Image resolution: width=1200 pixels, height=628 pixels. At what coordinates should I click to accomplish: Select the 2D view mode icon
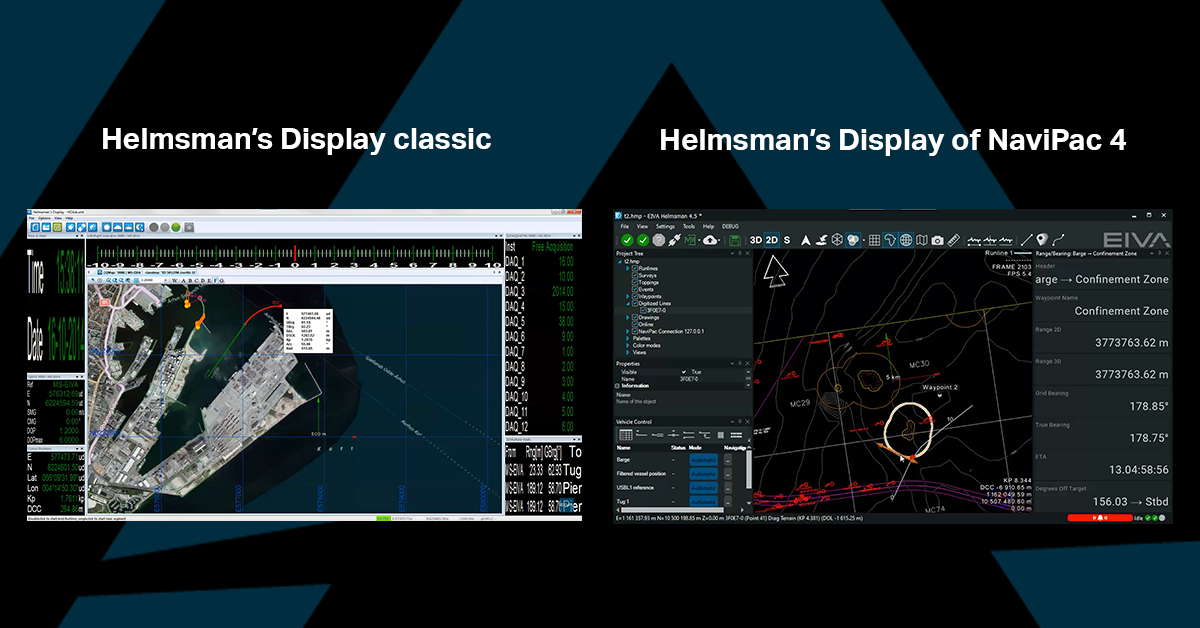770,240
